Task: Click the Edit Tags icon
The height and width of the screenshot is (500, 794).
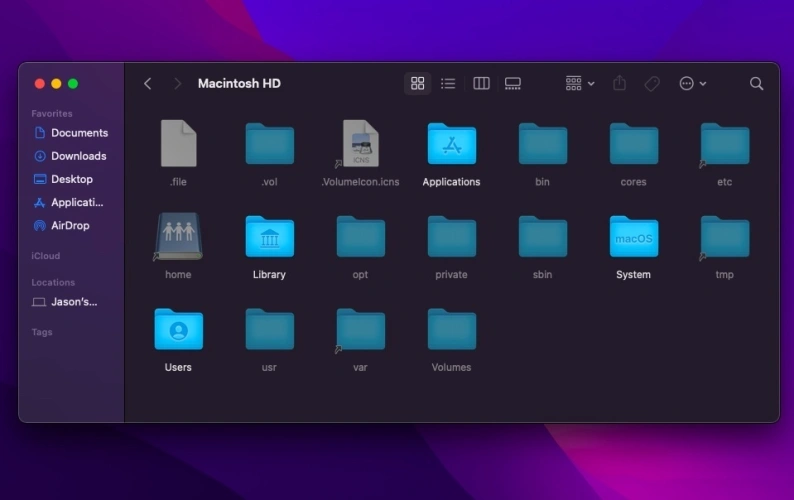Action: click(x=652, y=84)
